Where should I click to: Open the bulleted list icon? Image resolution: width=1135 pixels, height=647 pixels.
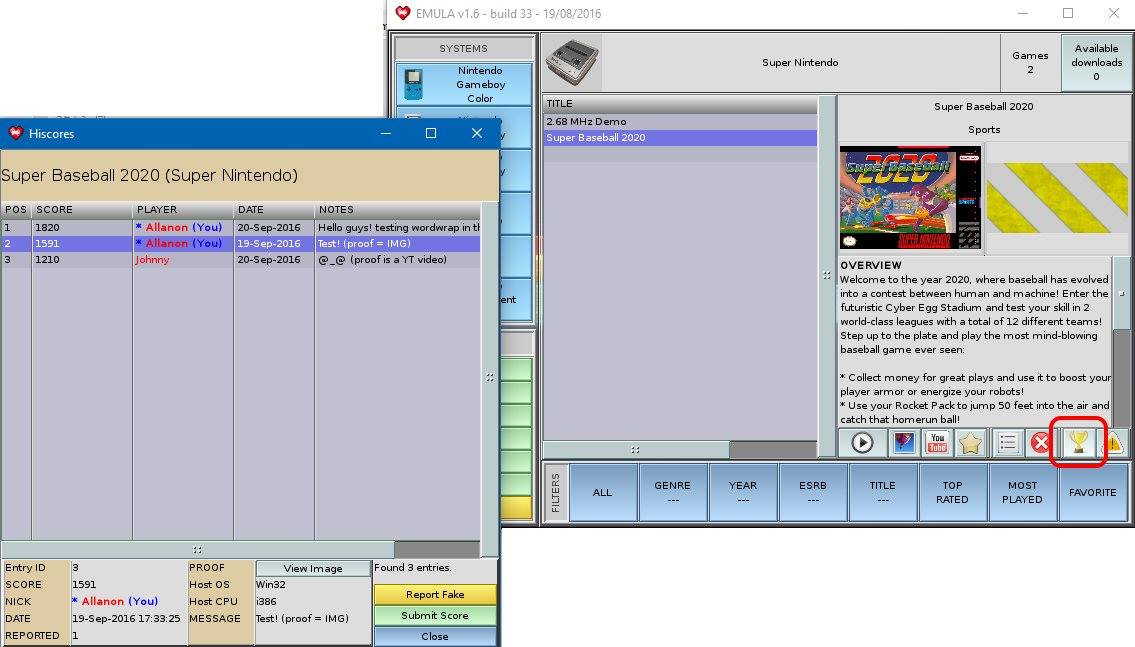pos(1007,442)
